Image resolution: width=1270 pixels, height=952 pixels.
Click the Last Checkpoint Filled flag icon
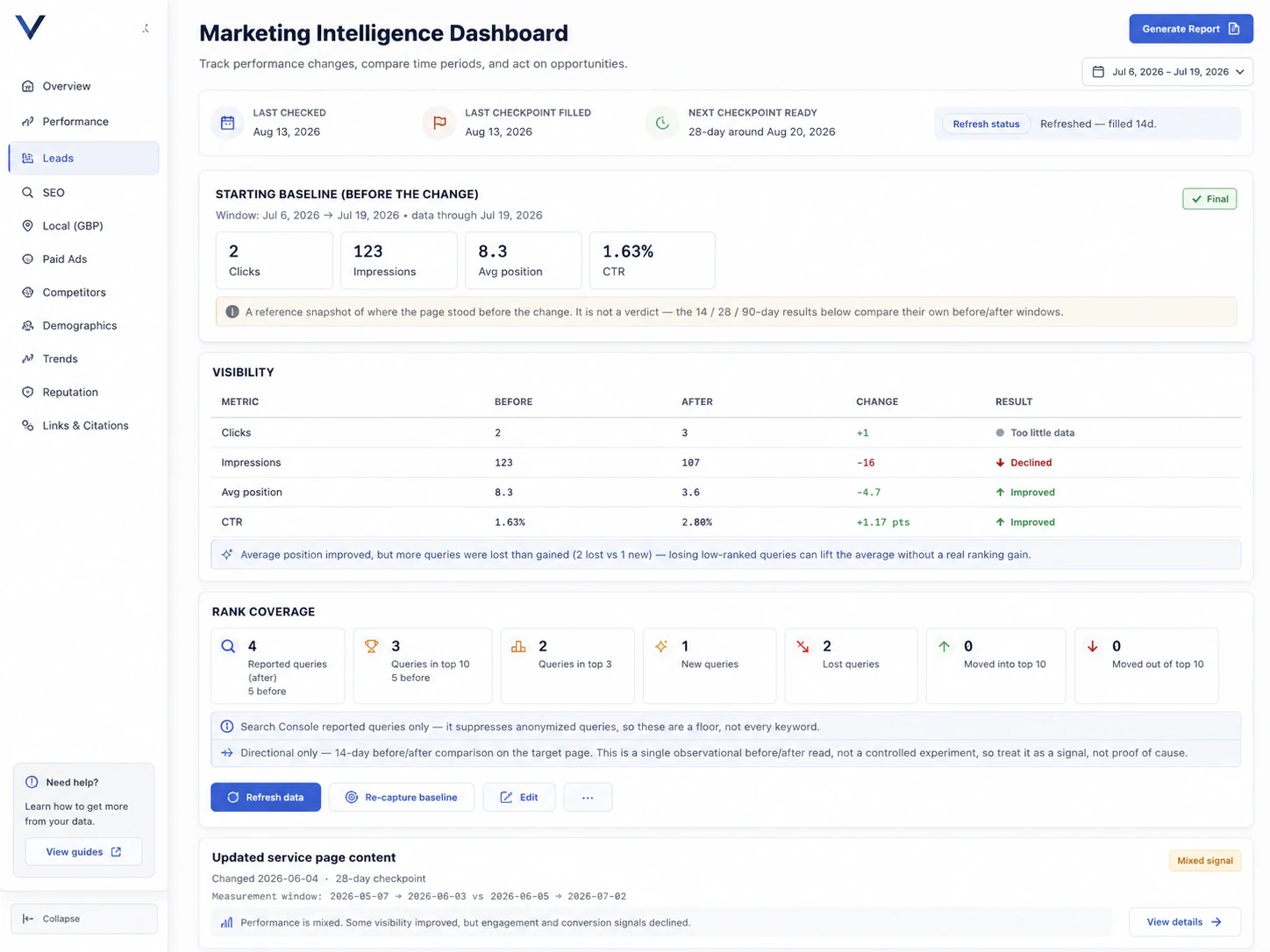tap(439, 123)
